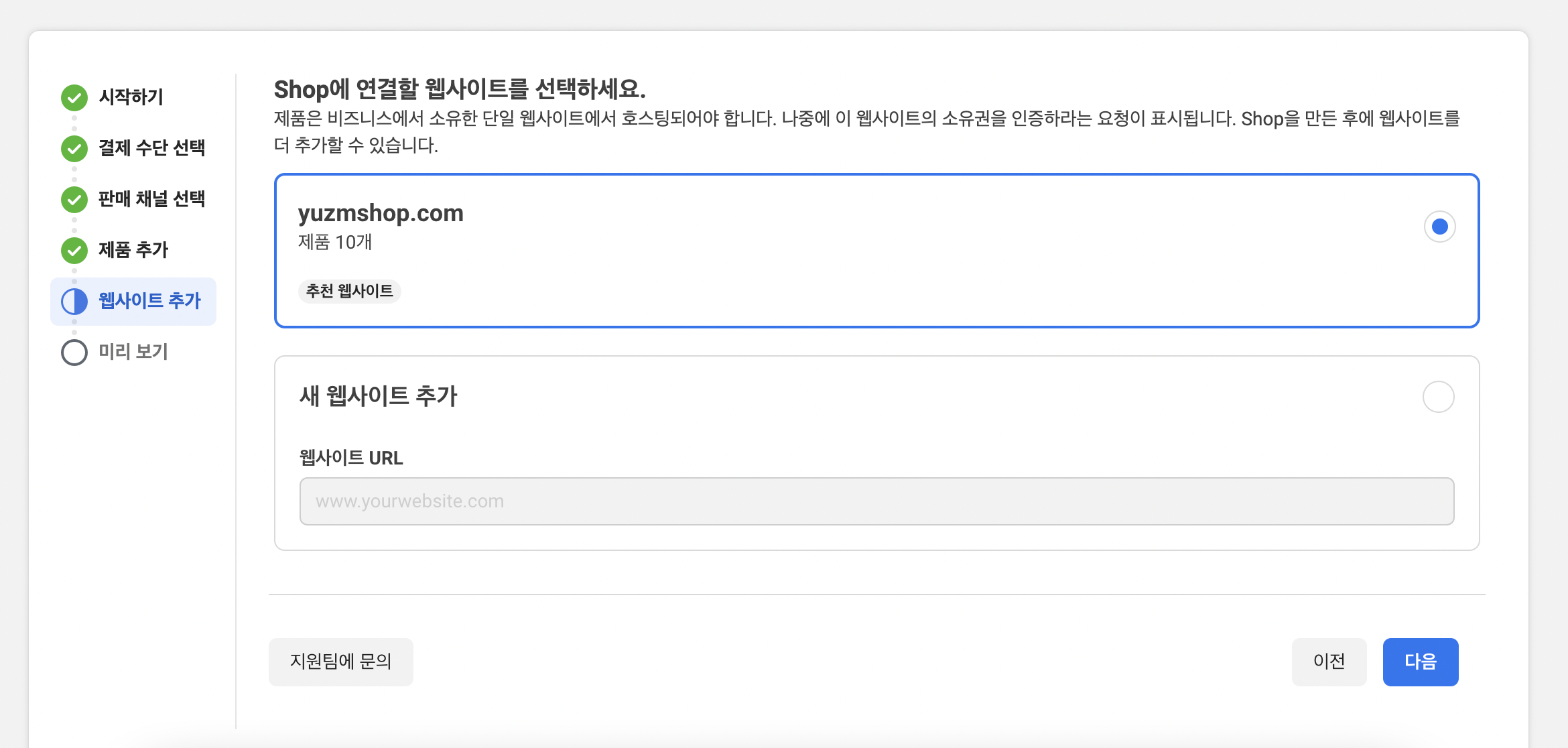Open the 미리 보기 step
This screenshot has height=748, width=1568.
click(133, 352)
